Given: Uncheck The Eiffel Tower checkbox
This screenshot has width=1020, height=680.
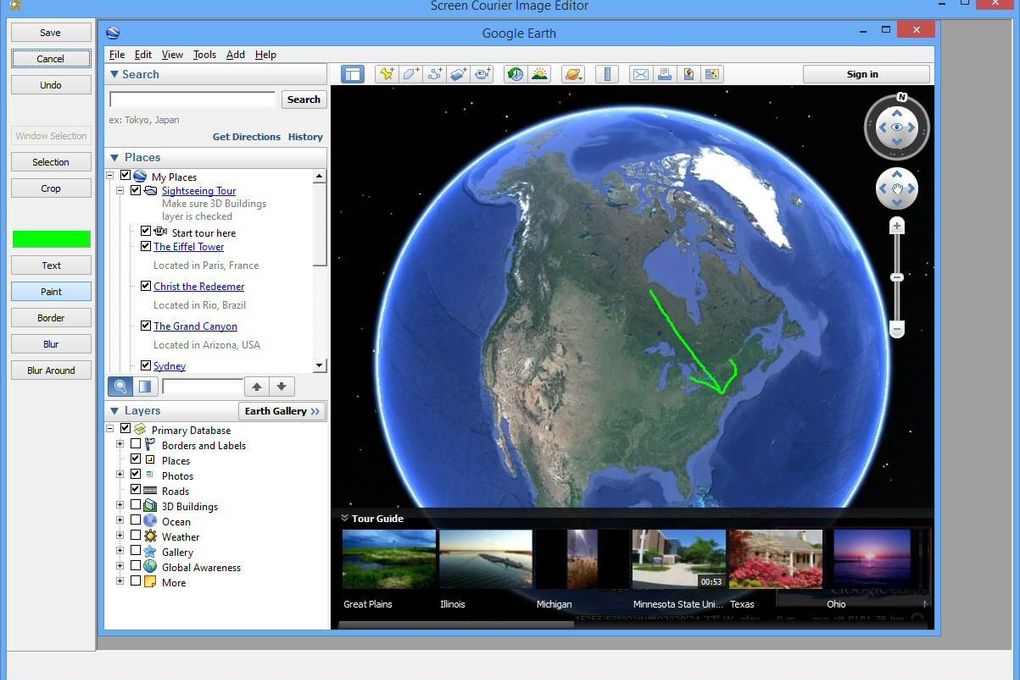Looking at the screenshot, I should click(x=146, y=246).
